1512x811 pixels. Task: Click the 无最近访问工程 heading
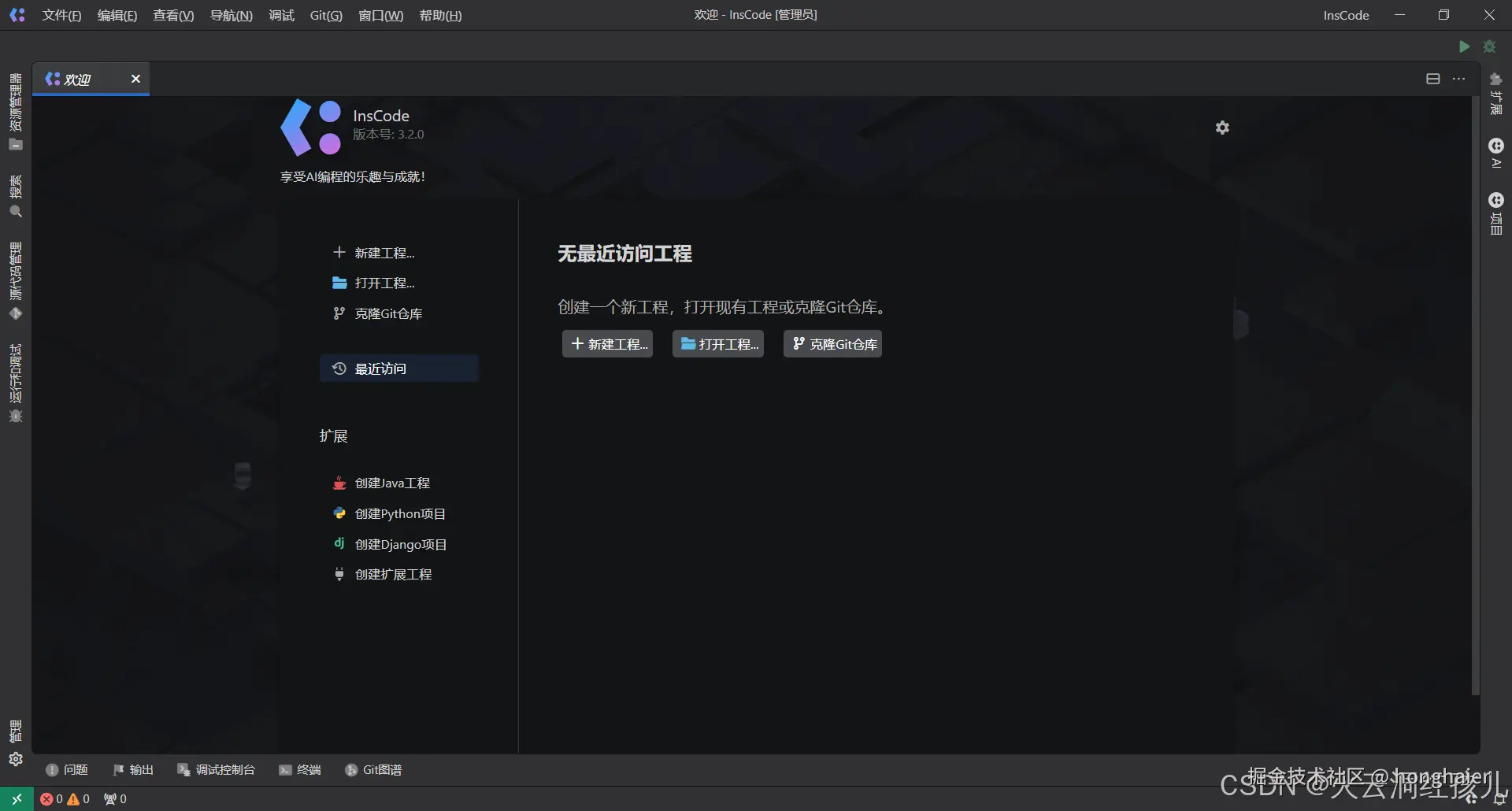click(625, 254)
